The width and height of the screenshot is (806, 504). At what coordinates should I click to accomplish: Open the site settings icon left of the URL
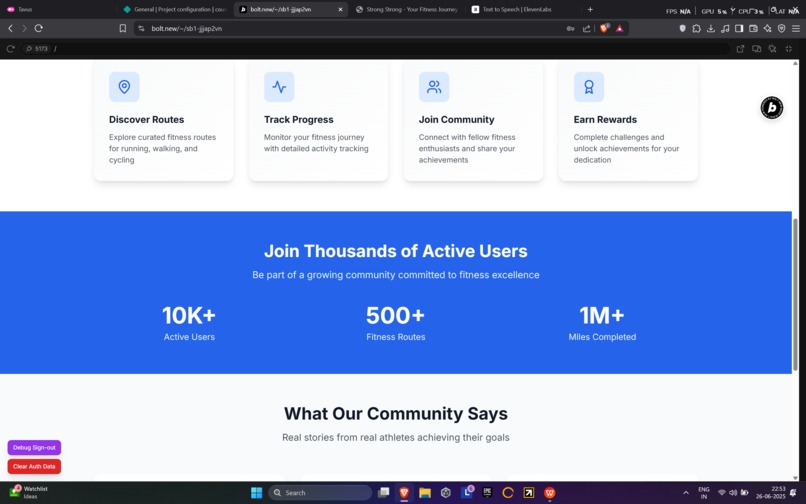141,28
